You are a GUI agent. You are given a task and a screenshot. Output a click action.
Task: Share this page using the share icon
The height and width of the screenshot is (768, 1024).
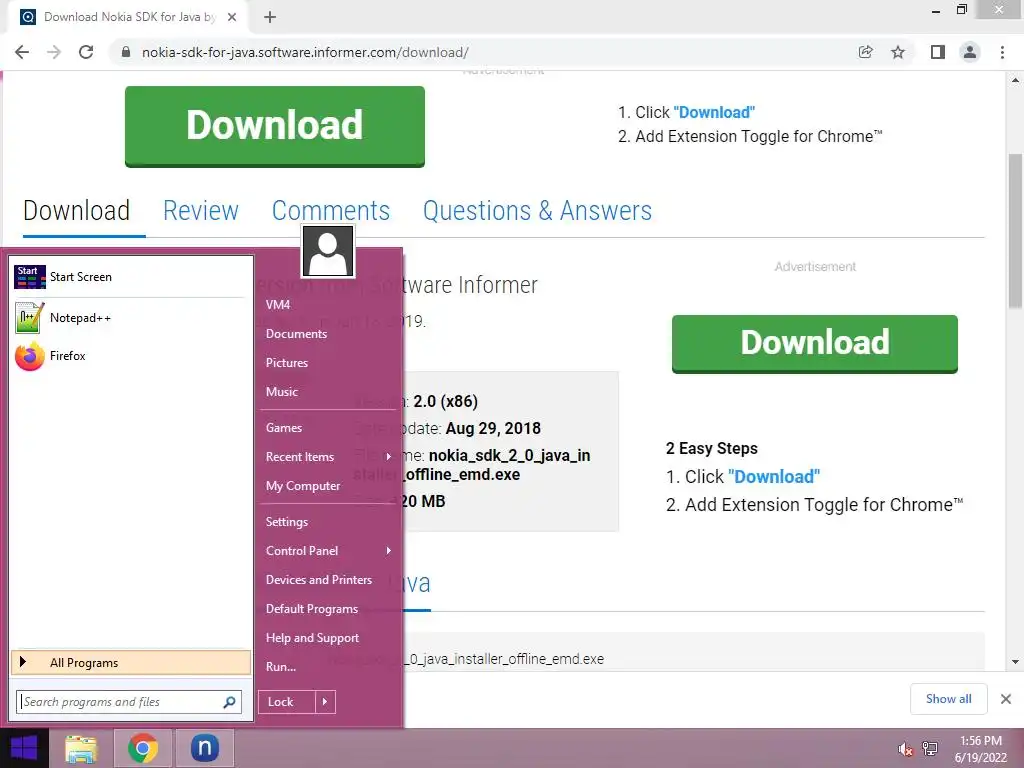865,52
